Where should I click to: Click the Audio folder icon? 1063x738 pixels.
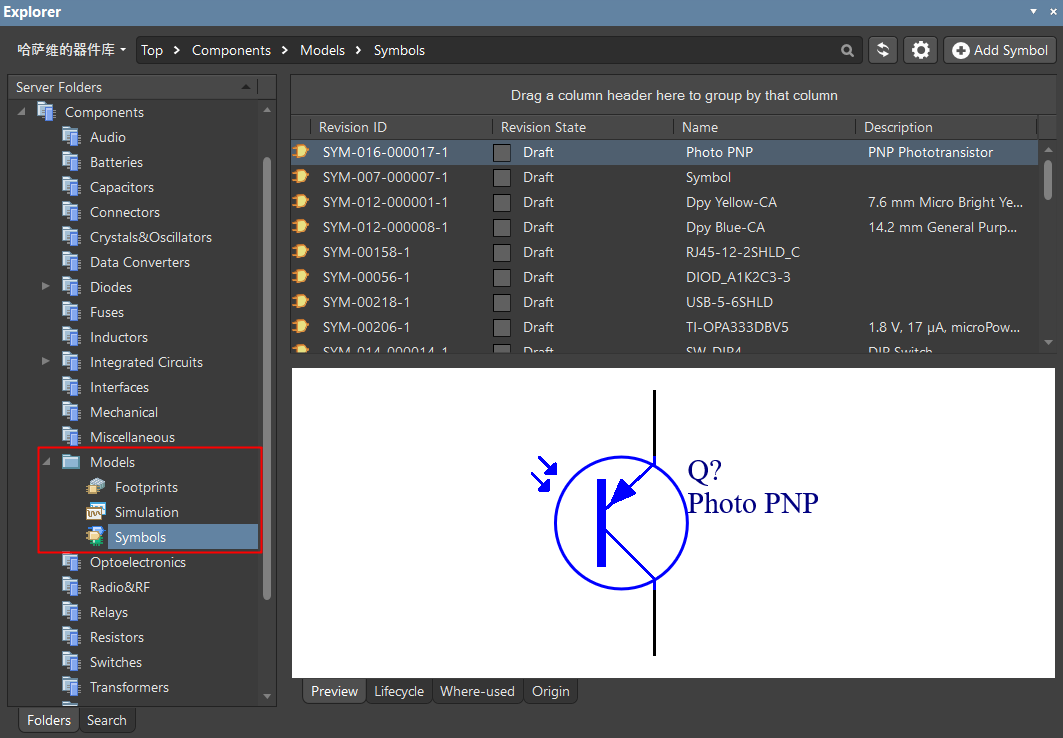point(71,137)
